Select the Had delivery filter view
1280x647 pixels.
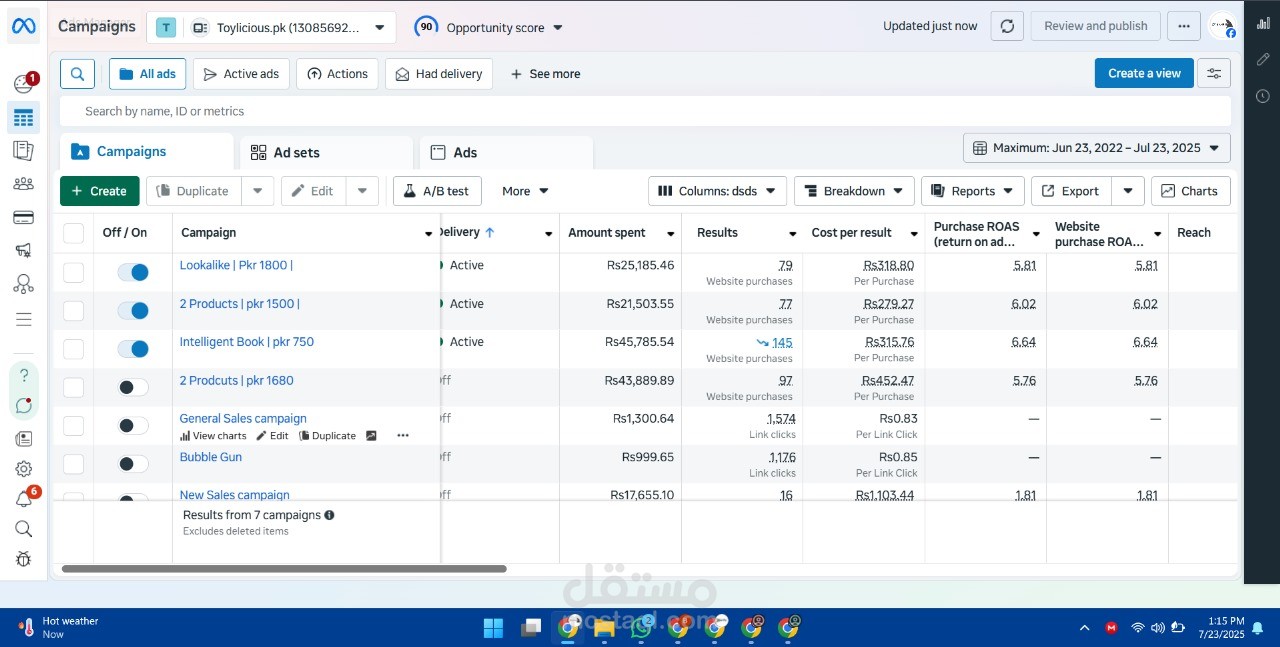439,74
